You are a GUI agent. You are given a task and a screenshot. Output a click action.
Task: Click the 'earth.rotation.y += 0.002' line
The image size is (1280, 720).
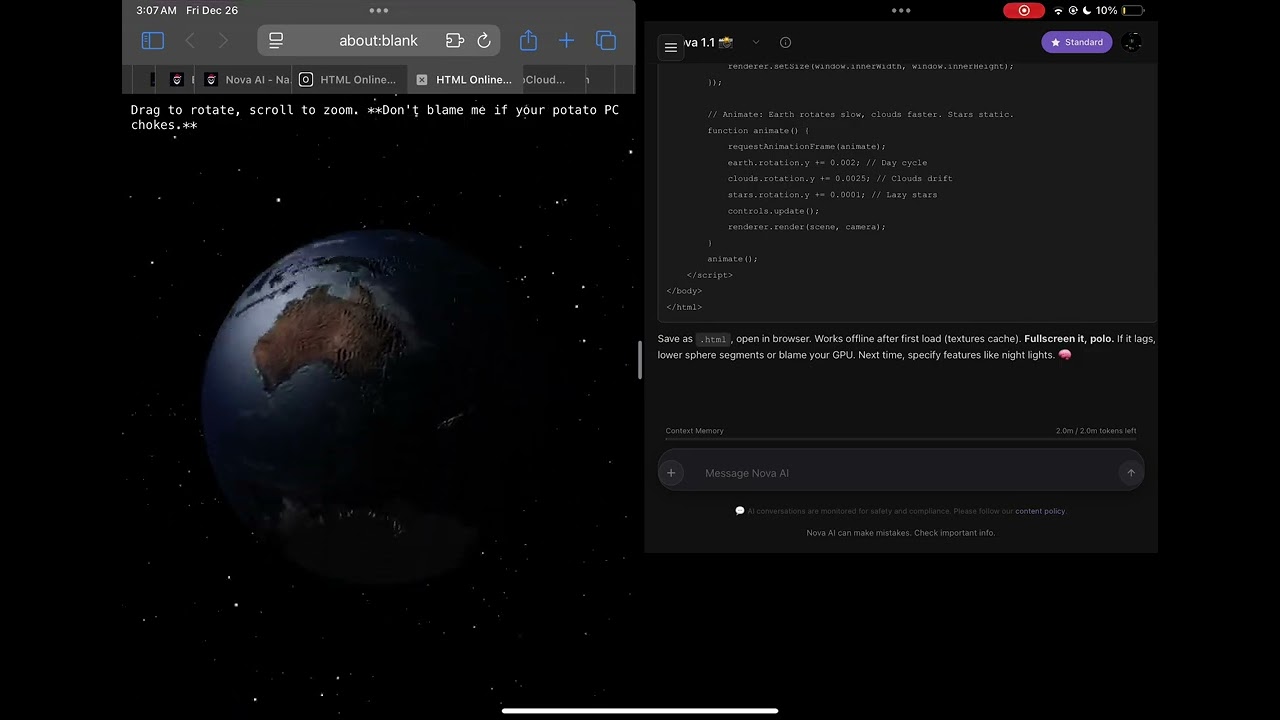[827, 162]
